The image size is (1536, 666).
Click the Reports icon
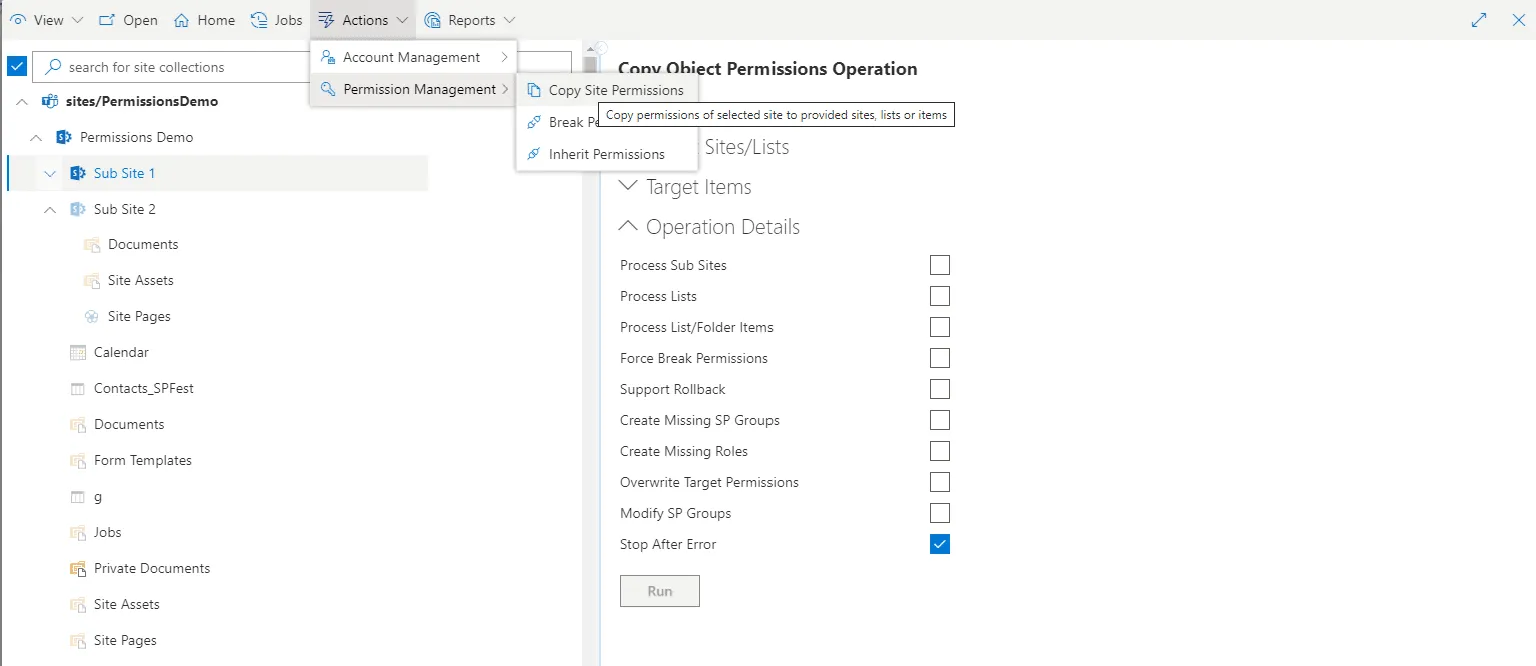(x=433, y=19)
